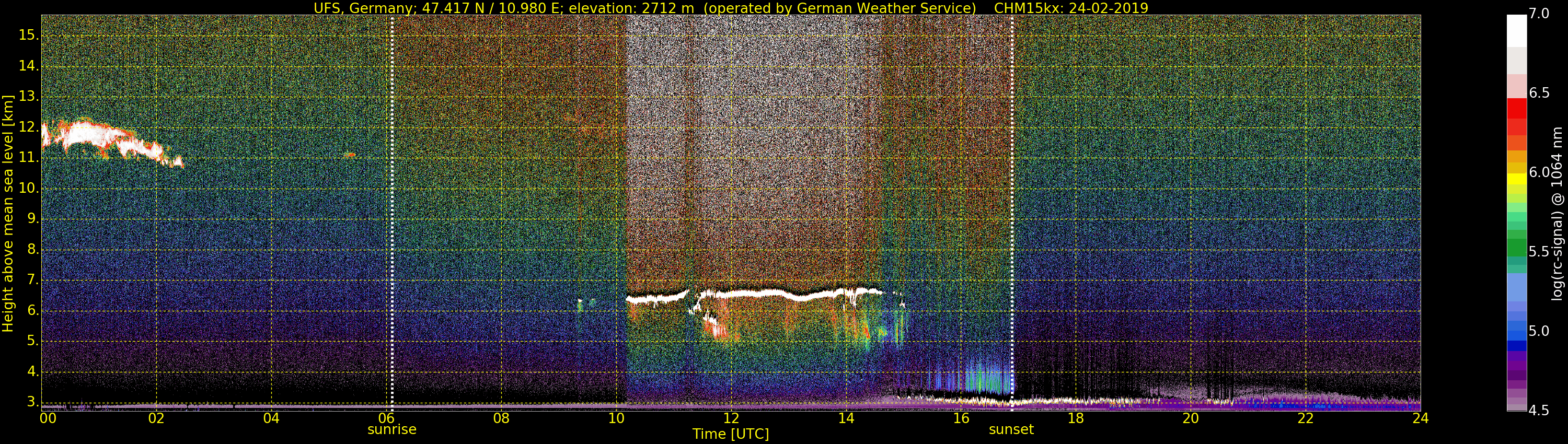Click the time axis tick "18"
The height and width of the screenshot is (444, 1568).
pos(1076,418)
